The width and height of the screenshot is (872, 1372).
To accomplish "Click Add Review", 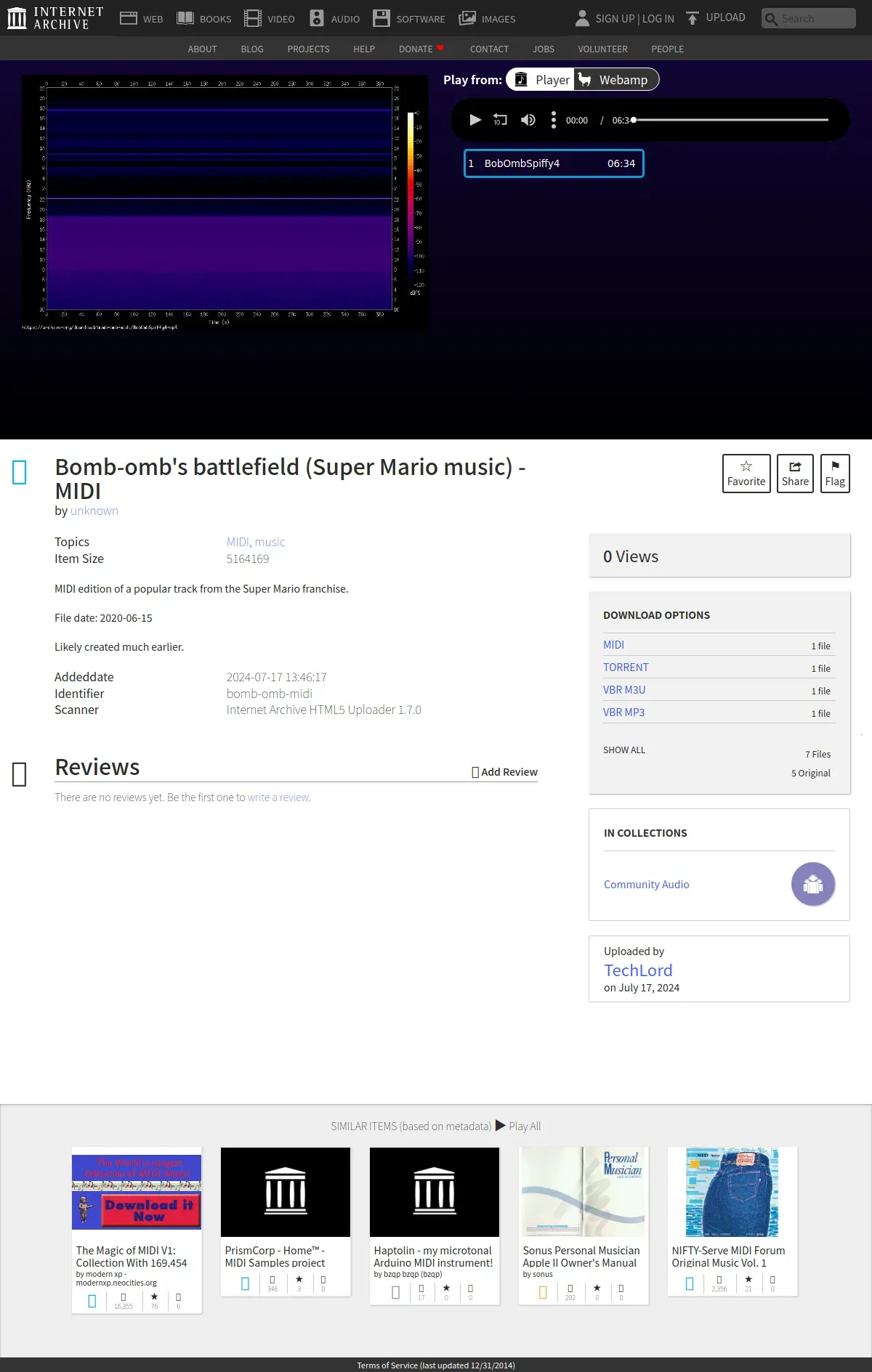I will click(x=505, y=772).
